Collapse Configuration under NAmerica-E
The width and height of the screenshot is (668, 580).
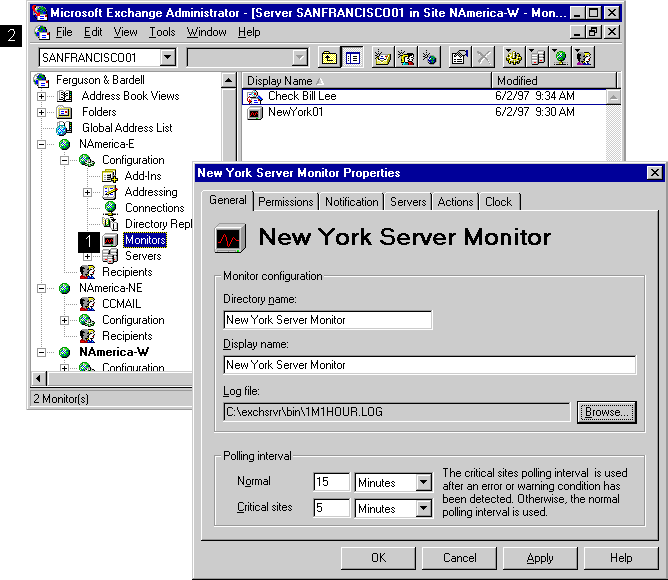[64, 160]
